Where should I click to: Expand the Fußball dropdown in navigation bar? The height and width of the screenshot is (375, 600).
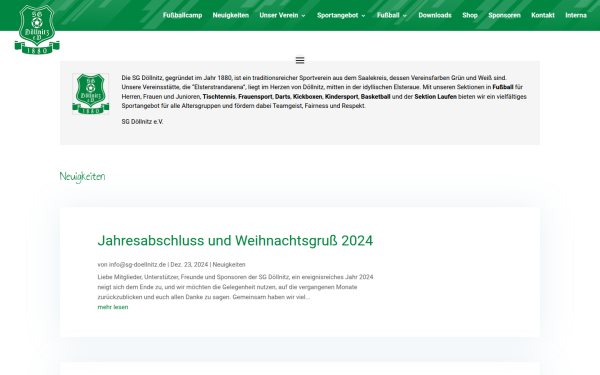(x=391, y=15)
